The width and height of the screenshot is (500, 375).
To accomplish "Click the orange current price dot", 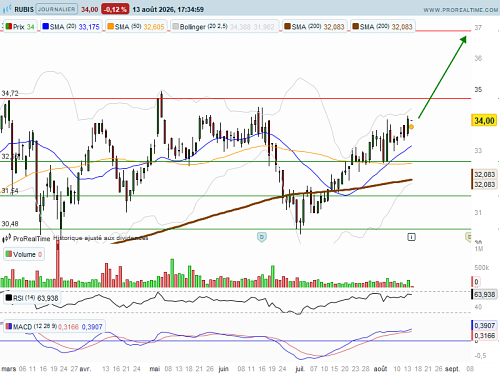I will (x=411, y=127).
